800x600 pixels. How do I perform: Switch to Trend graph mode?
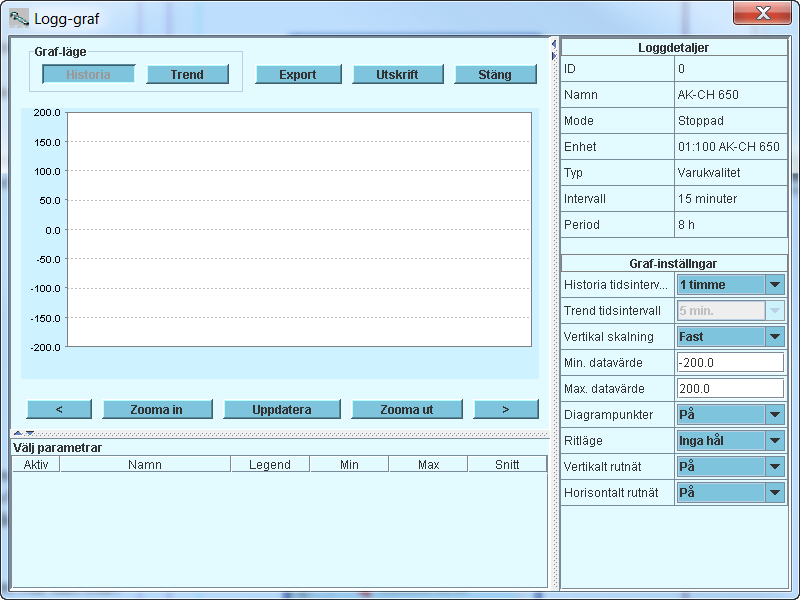(187, 74)
